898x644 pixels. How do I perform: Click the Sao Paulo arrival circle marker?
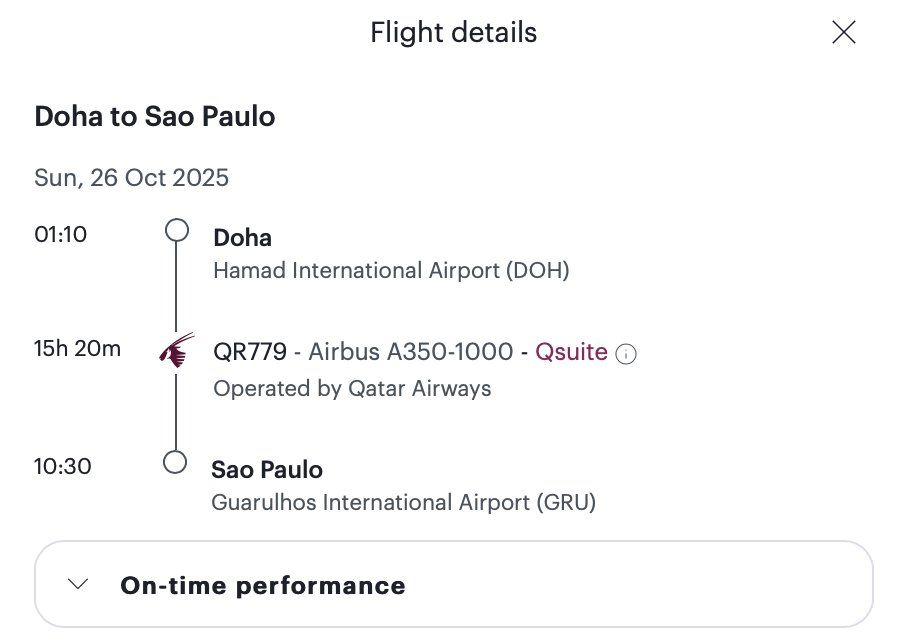point(175,462)
